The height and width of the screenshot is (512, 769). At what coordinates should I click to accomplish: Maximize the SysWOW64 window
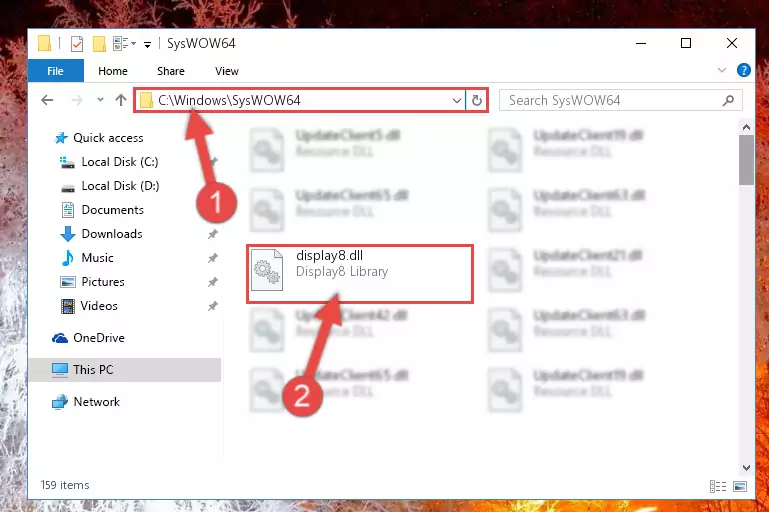686,43
